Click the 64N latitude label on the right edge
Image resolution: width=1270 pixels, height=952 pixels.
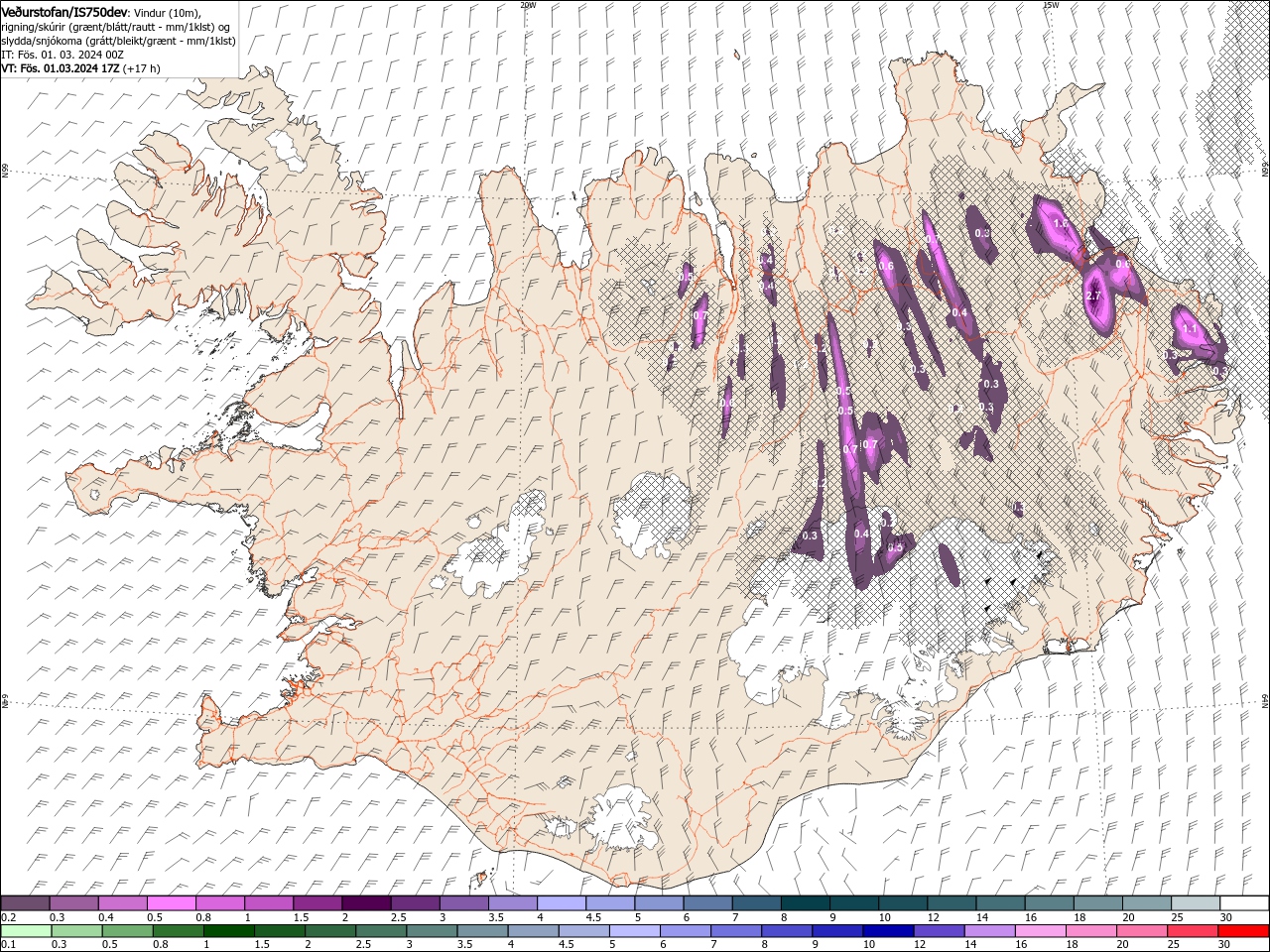[1265, 701]
